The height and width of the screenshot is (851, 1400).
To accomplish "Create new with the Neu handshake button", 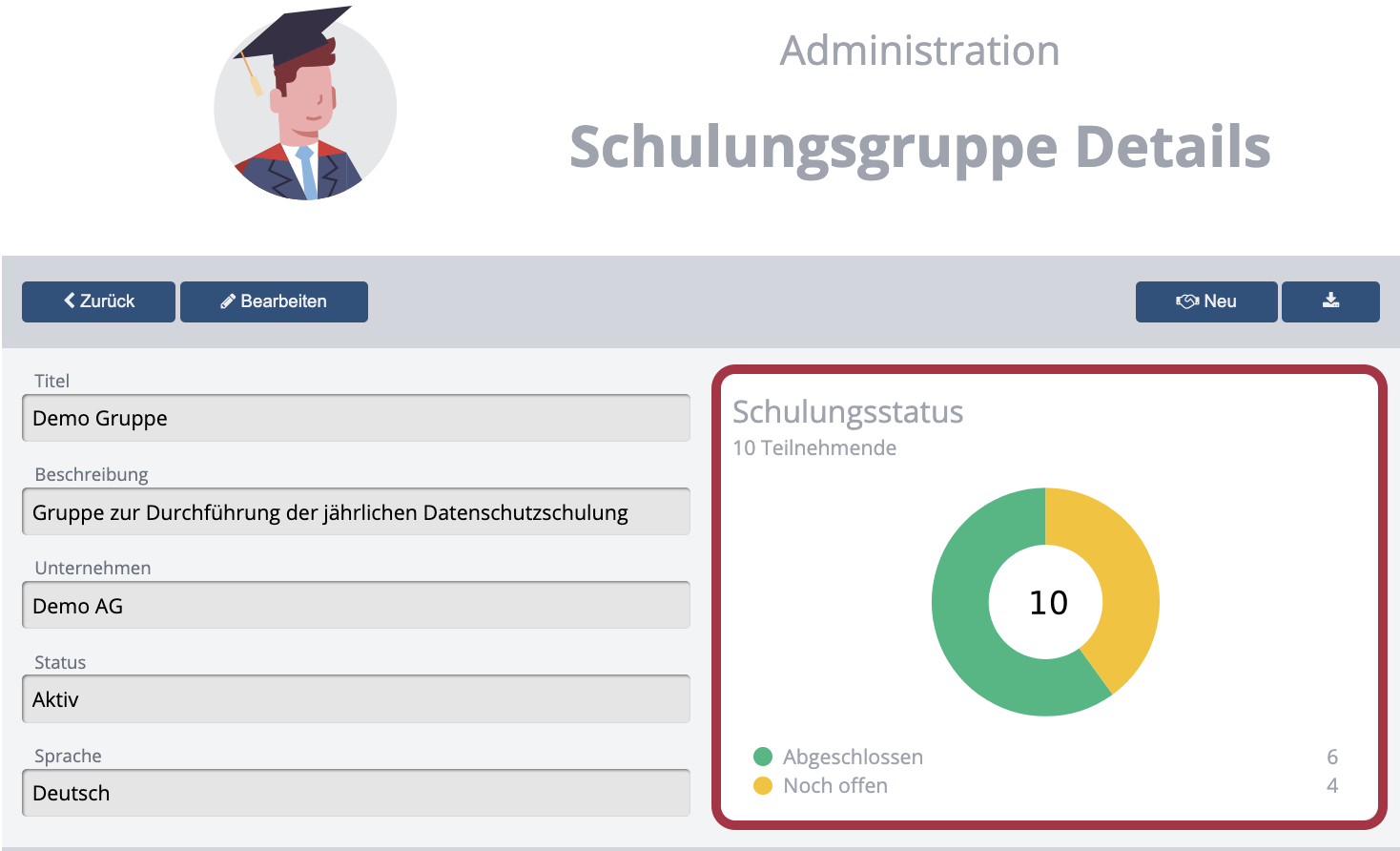I will 1205,301.
